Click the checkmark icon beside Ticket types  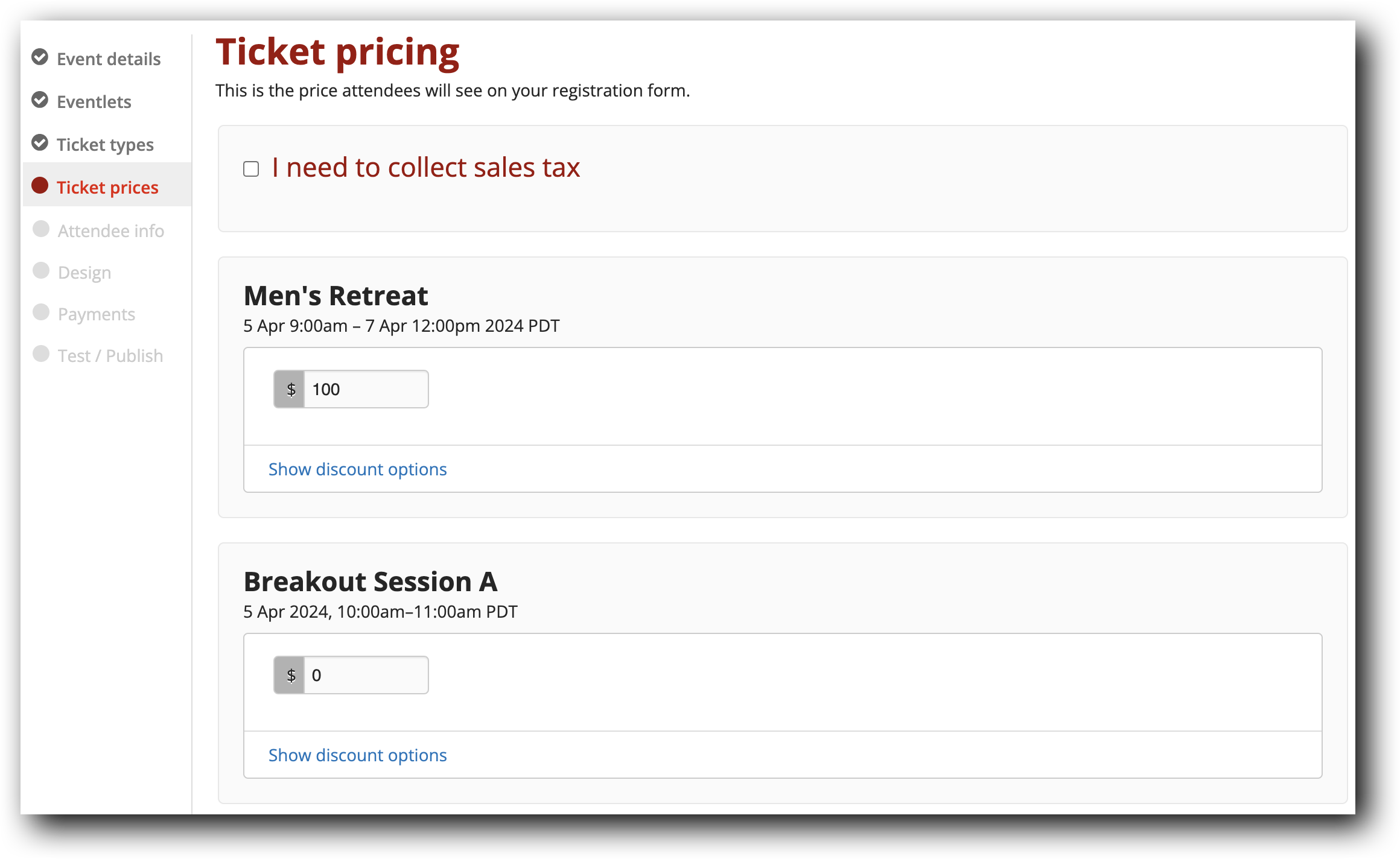tap(40, 144)
